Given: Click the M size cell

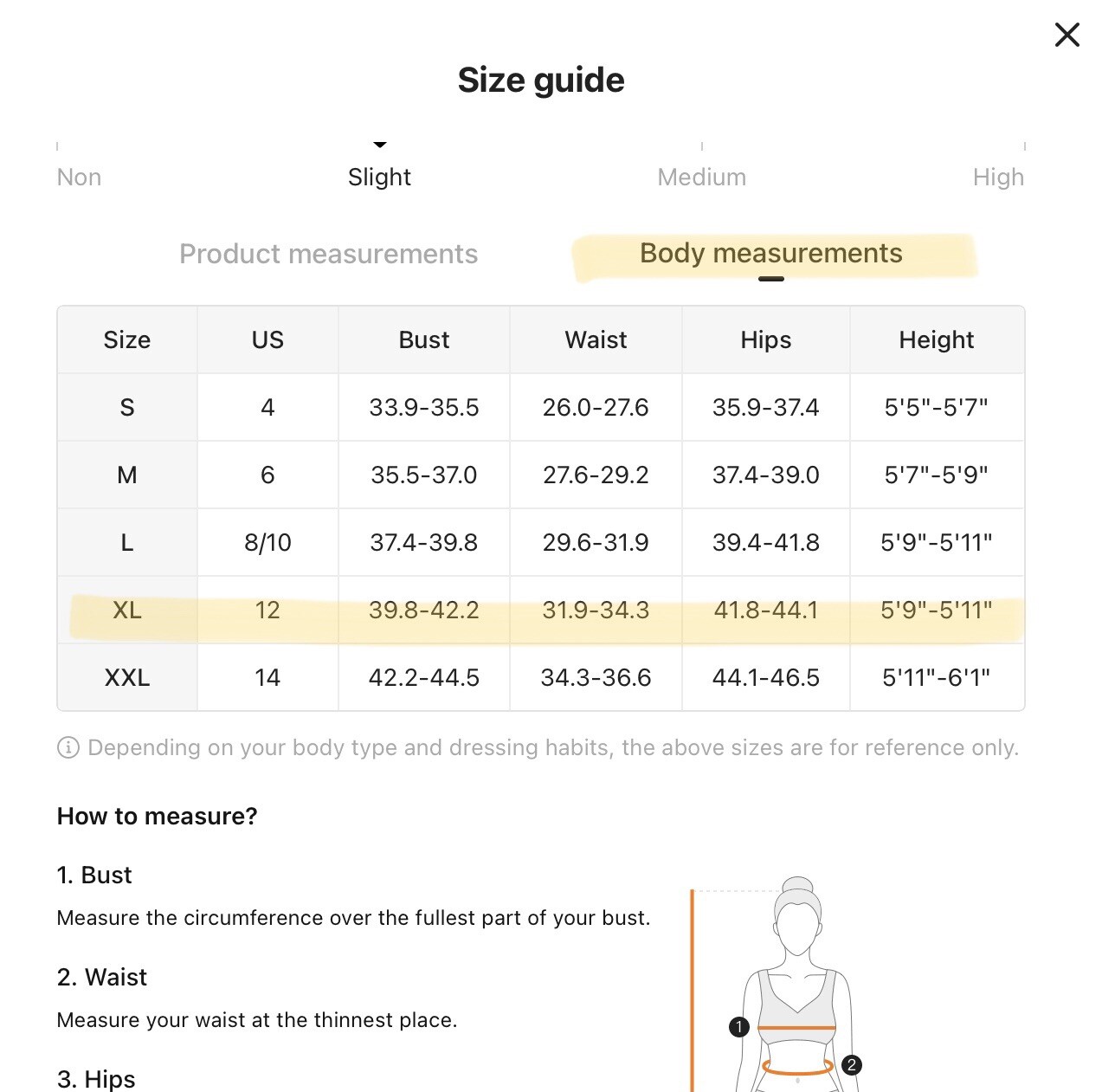Looking at the screenshot, I should point(127,475).
